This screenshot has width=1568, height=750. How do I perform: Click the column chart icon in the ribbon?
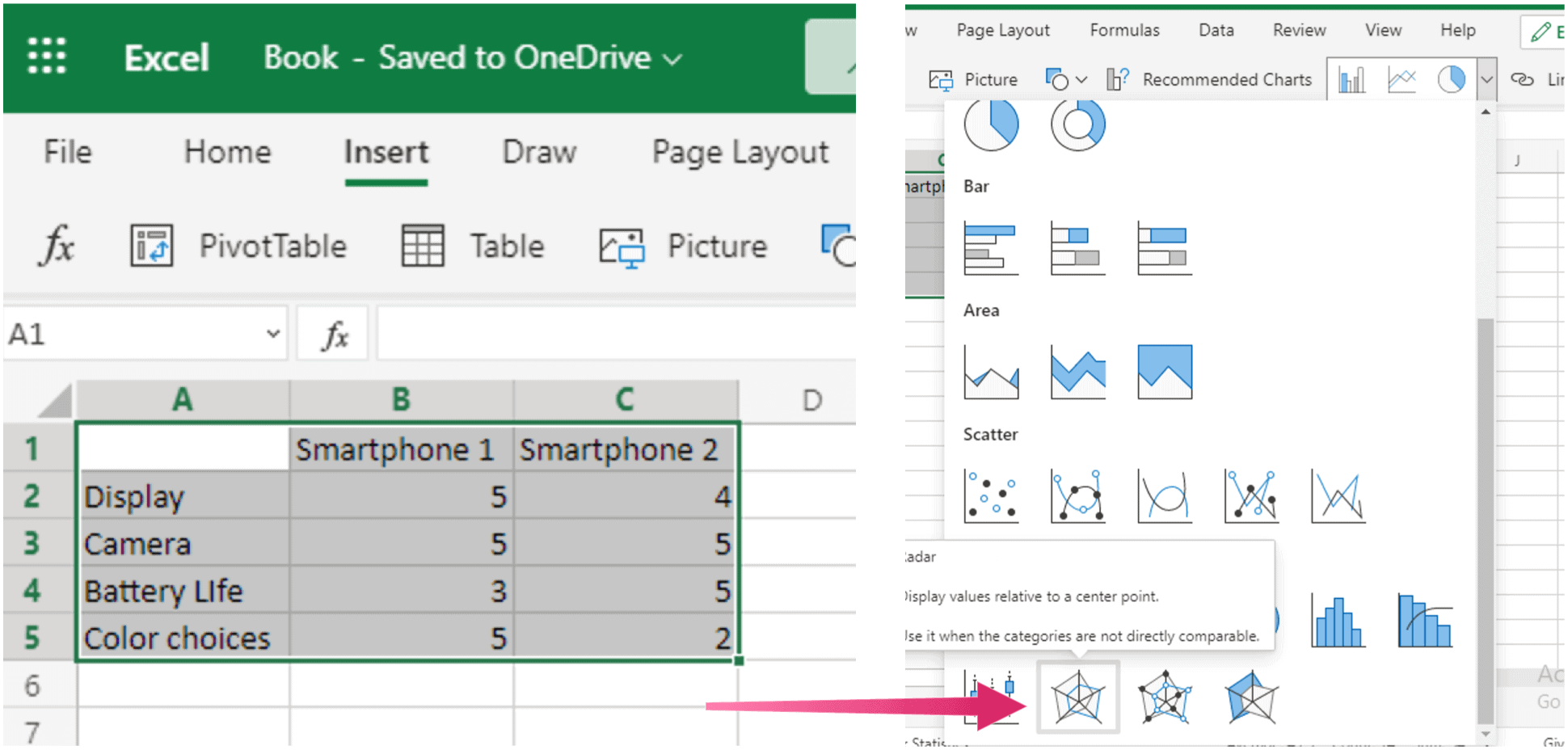point(1351,79)
